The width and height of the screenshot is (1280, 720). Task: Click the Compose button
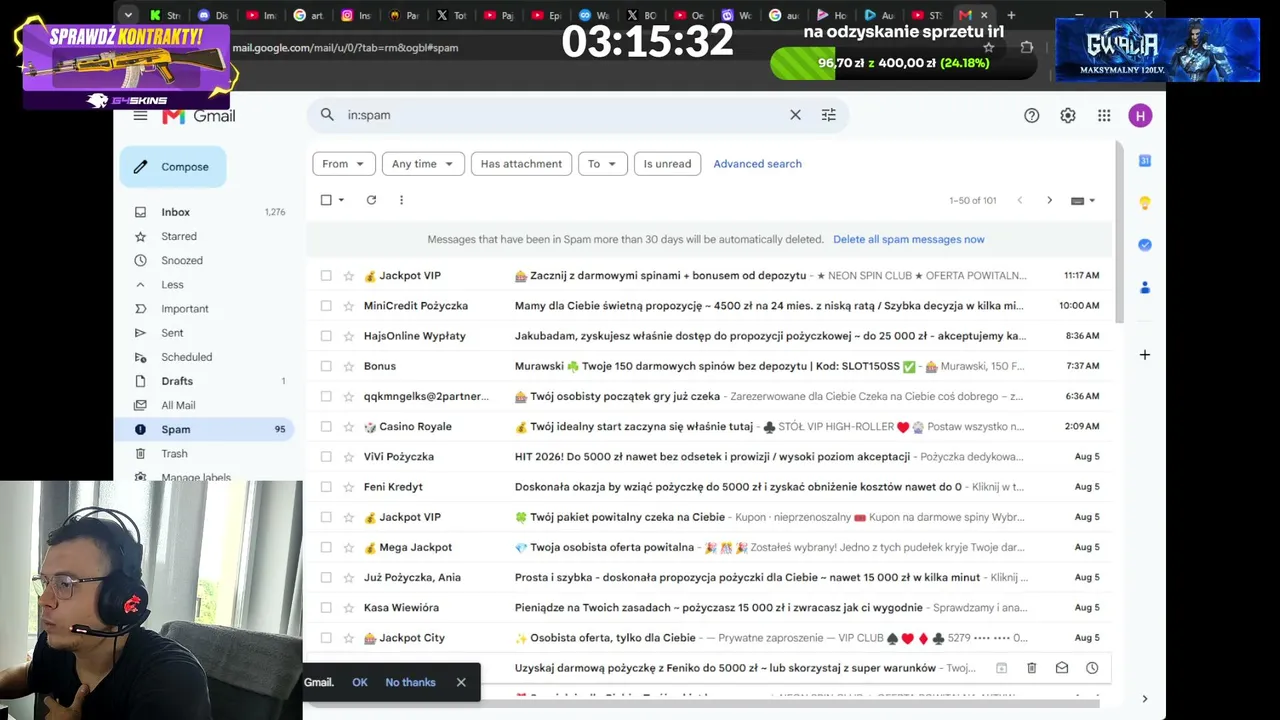pos(173,167)
